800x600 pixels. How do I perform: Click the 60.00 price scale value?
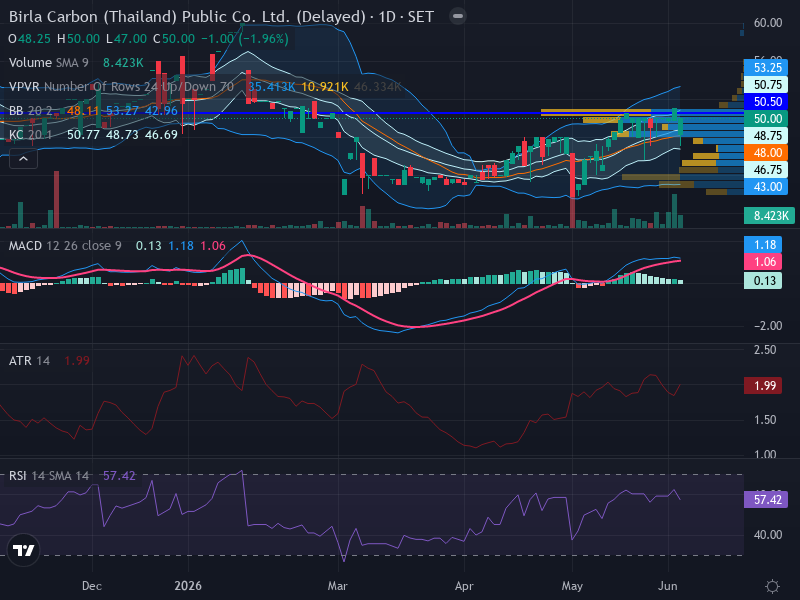[768, 23]
